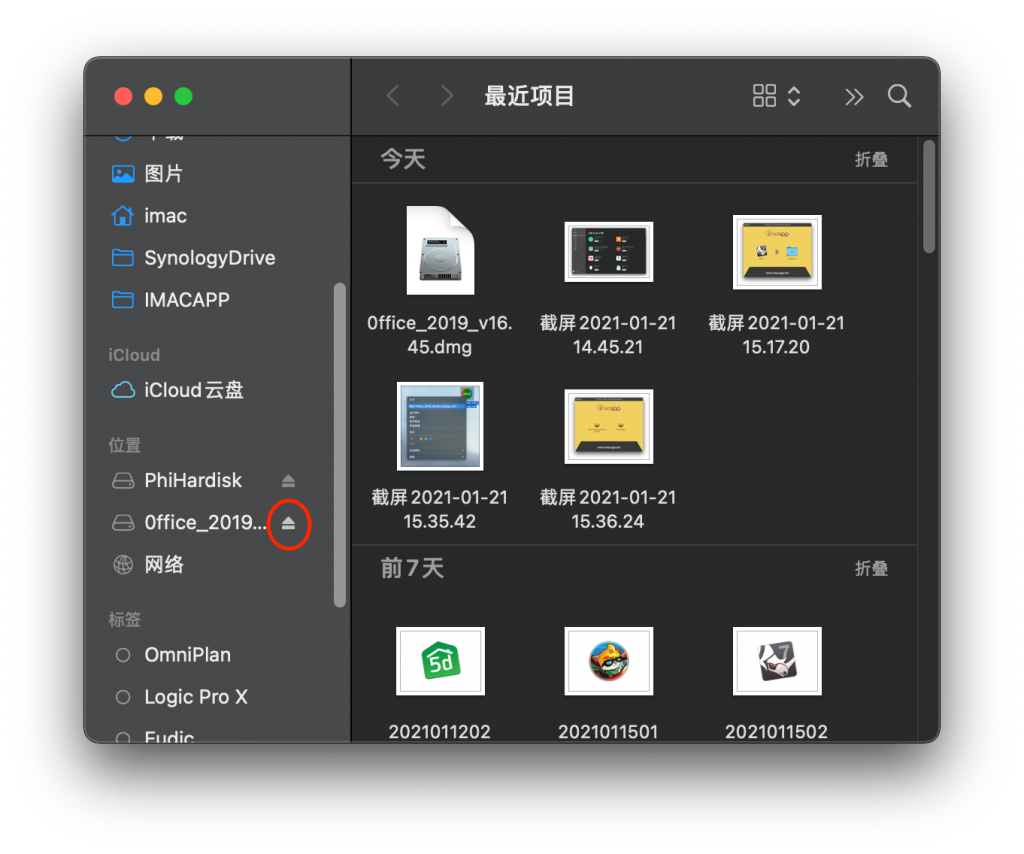1024x854 pixels.
Task: Select the Office_2019_v16.45.dmg file icon
Action: [x=440, y=251]
